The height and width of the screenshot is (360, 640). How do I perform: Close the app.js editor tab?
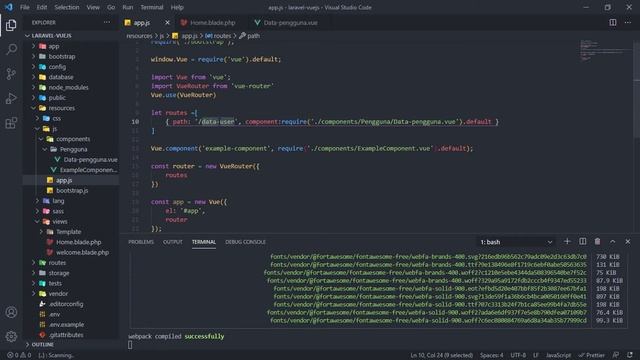(167, 22)
